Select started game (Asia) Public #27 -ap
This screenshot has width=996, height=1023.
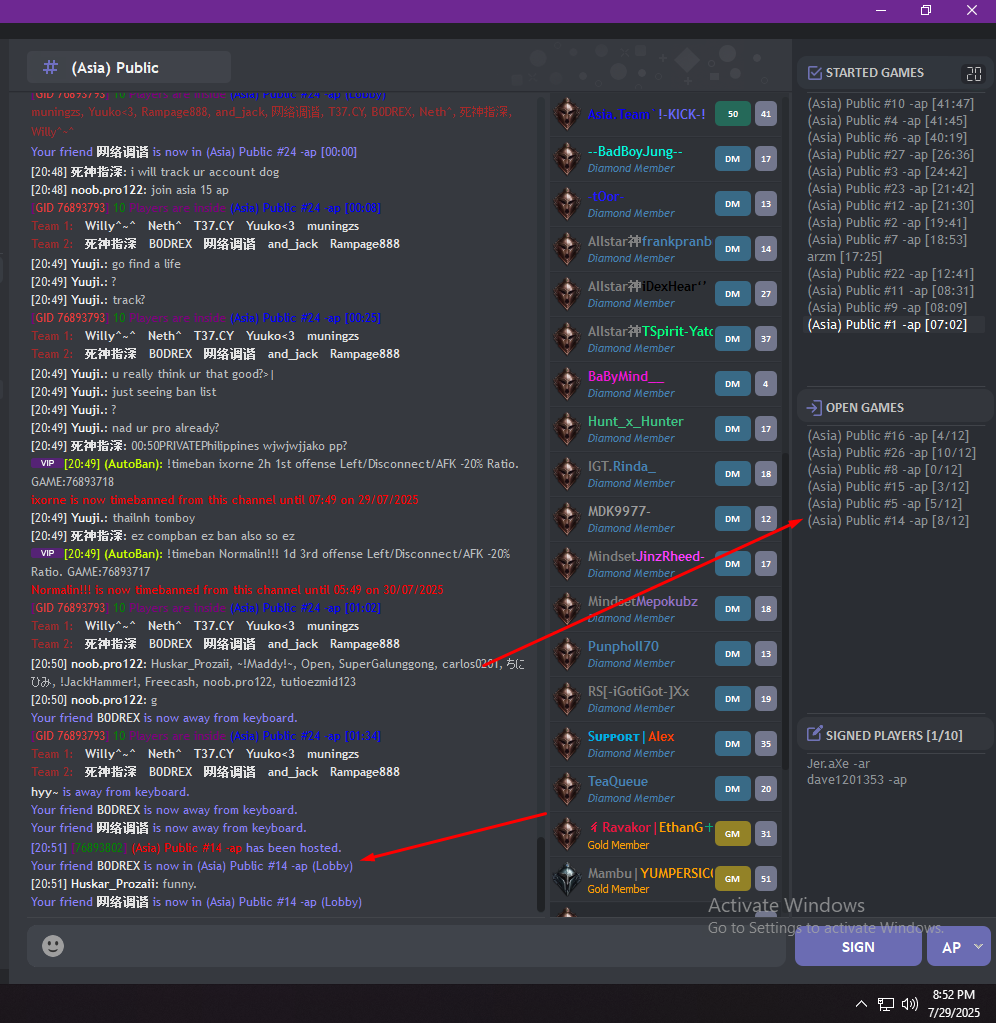[x=890, y=155]
